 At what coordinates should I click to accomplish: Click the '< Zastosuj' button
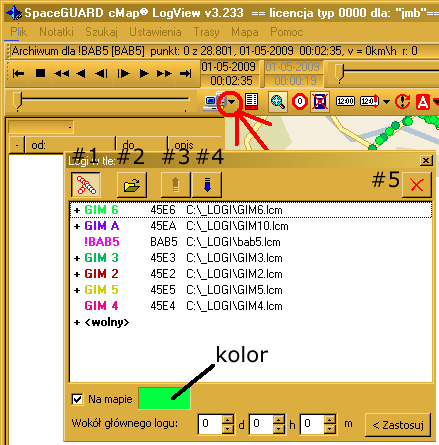click(398, 425)
